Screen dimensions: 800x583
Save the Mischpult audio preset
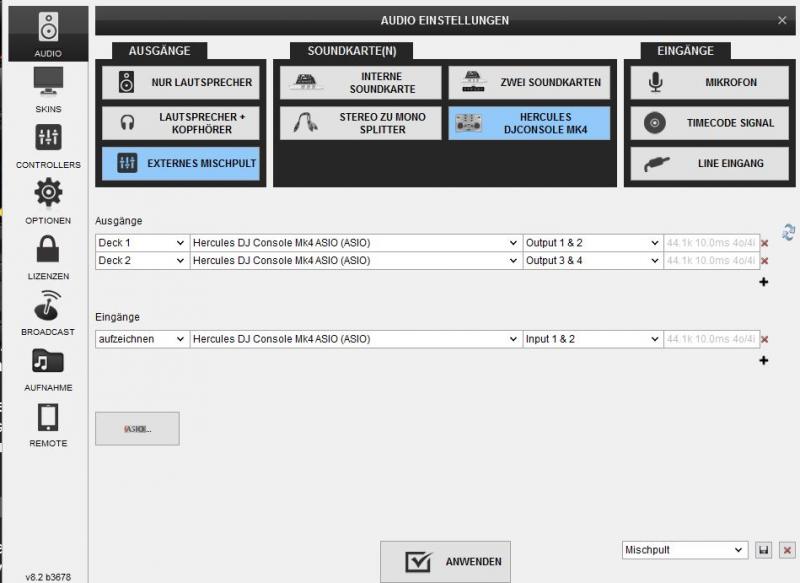tap(764, 550)
